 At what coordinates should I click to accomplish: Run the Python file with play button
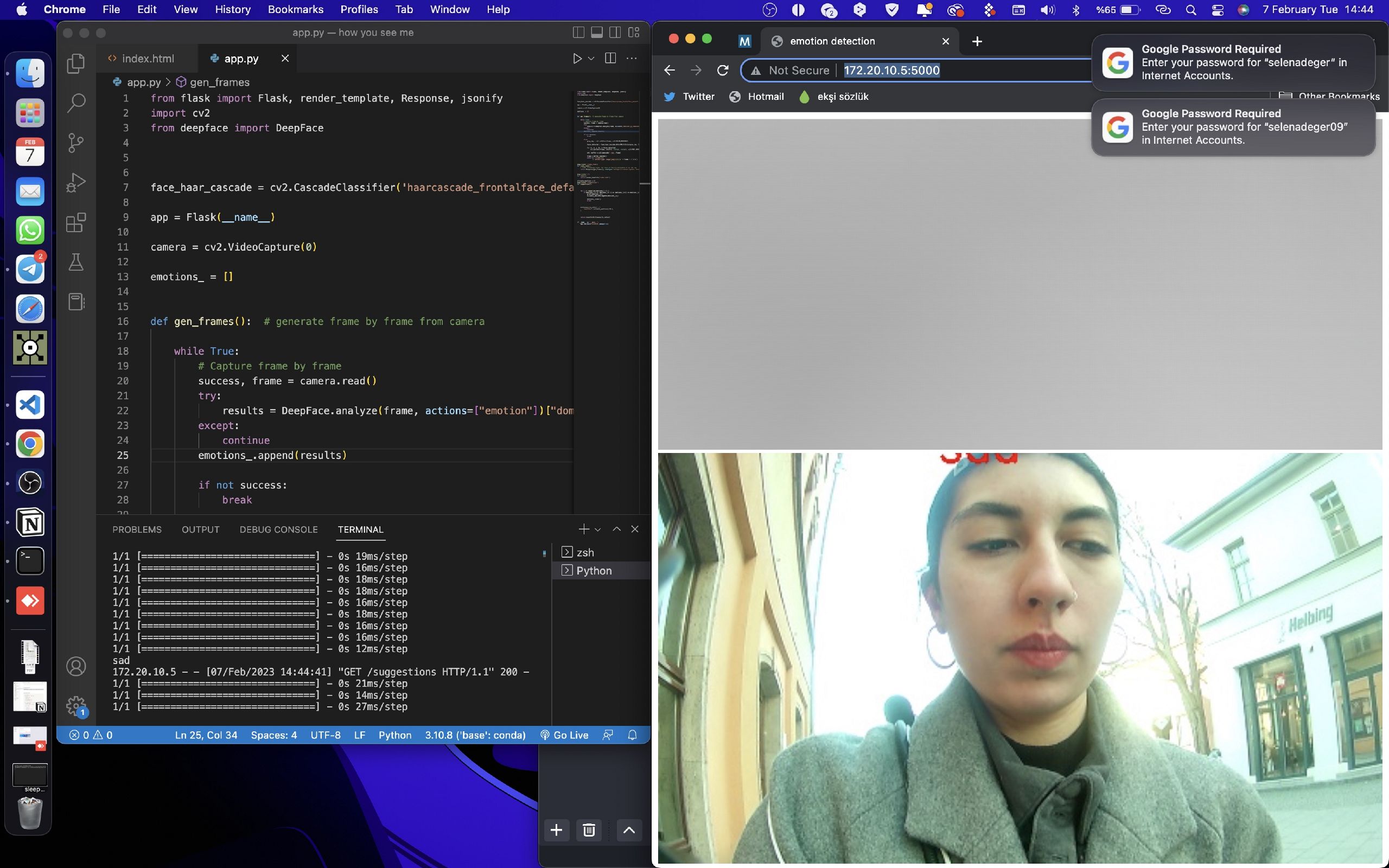point(577,59)
